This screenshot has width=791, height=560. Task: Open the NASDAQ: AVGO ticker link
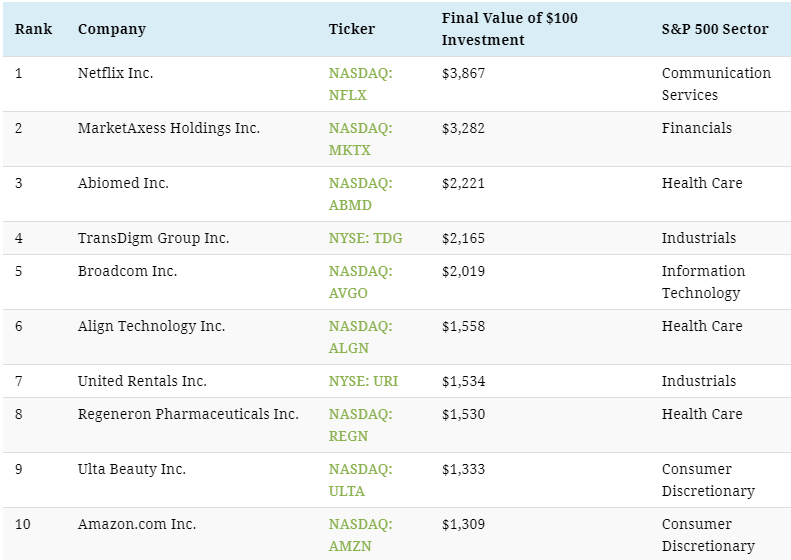point(360,282)
